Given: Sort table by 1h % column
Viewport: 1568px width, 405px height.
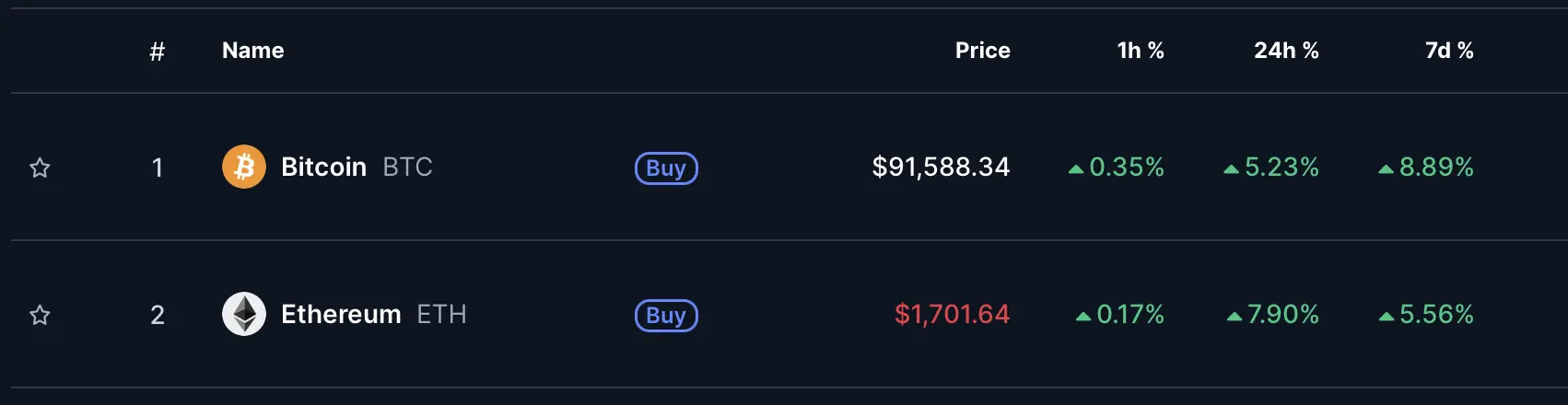Looking at the screenshot, I should pos(1141,51).
